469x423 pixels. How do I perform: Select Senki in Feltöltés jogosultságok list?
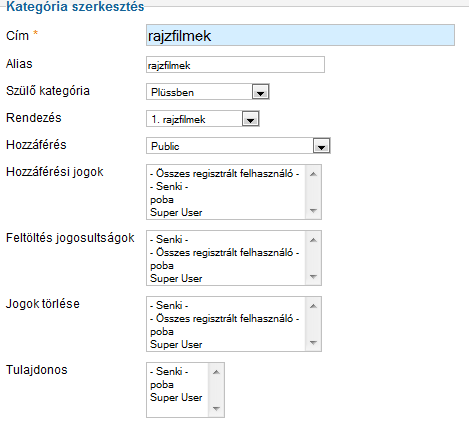pyautogui.click(x=169, y=239)
